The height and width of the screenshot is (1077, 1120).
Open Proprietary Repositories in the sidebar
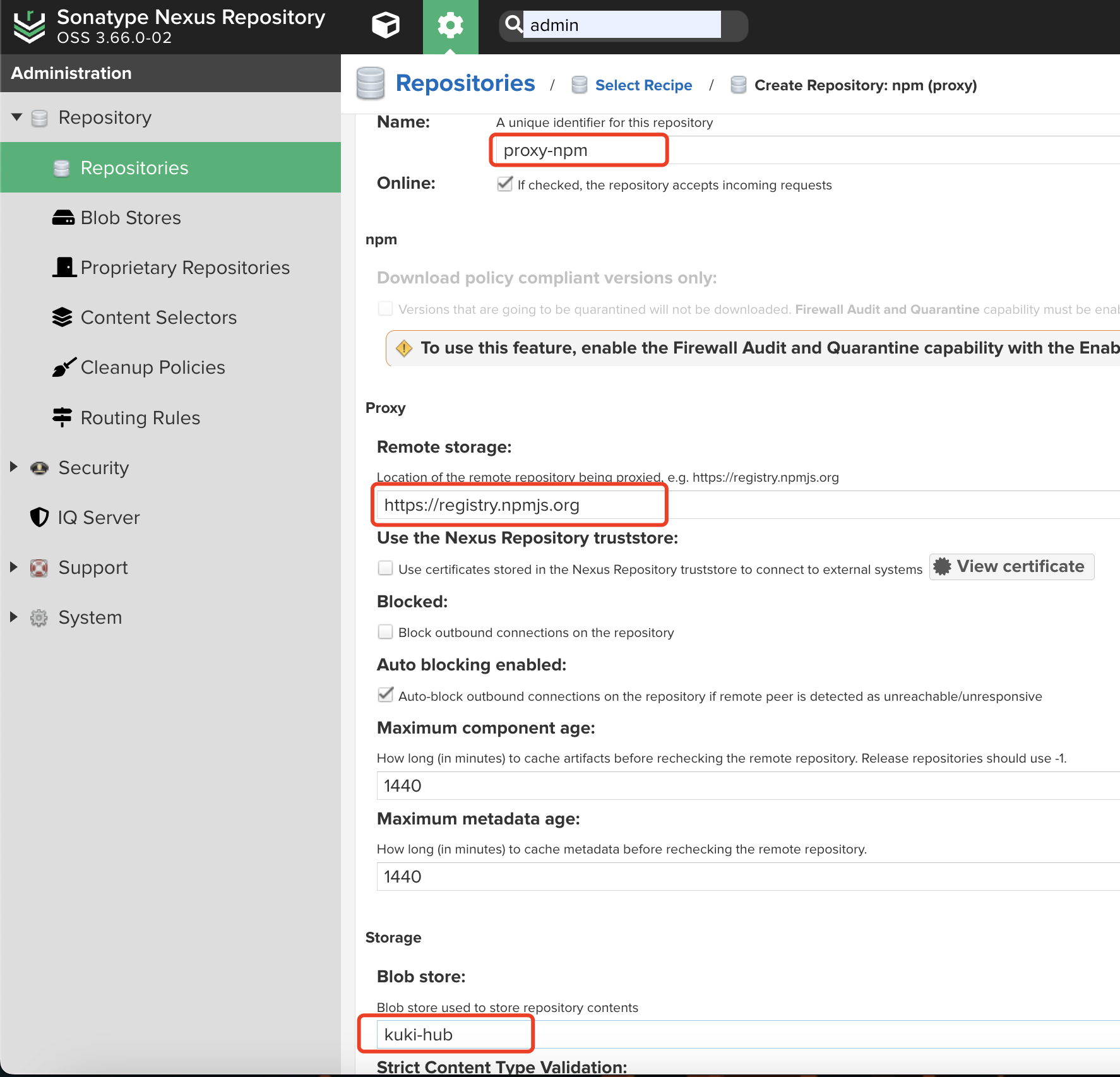170,268
